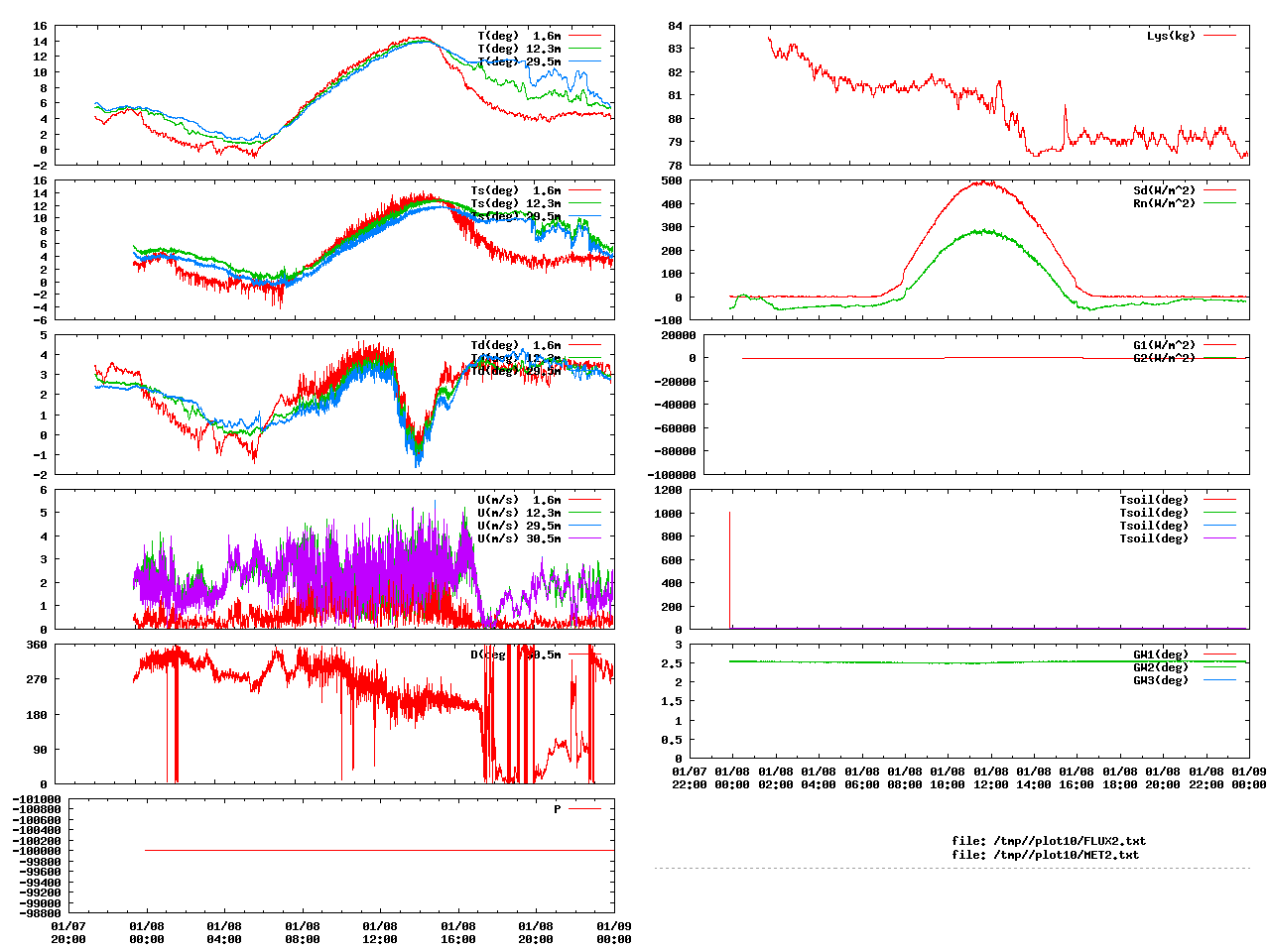Select the 'U(m/s) 30.5m' legend label
Image resolution: width=1270 pixels, height=952 pixels.
(519, 538)
